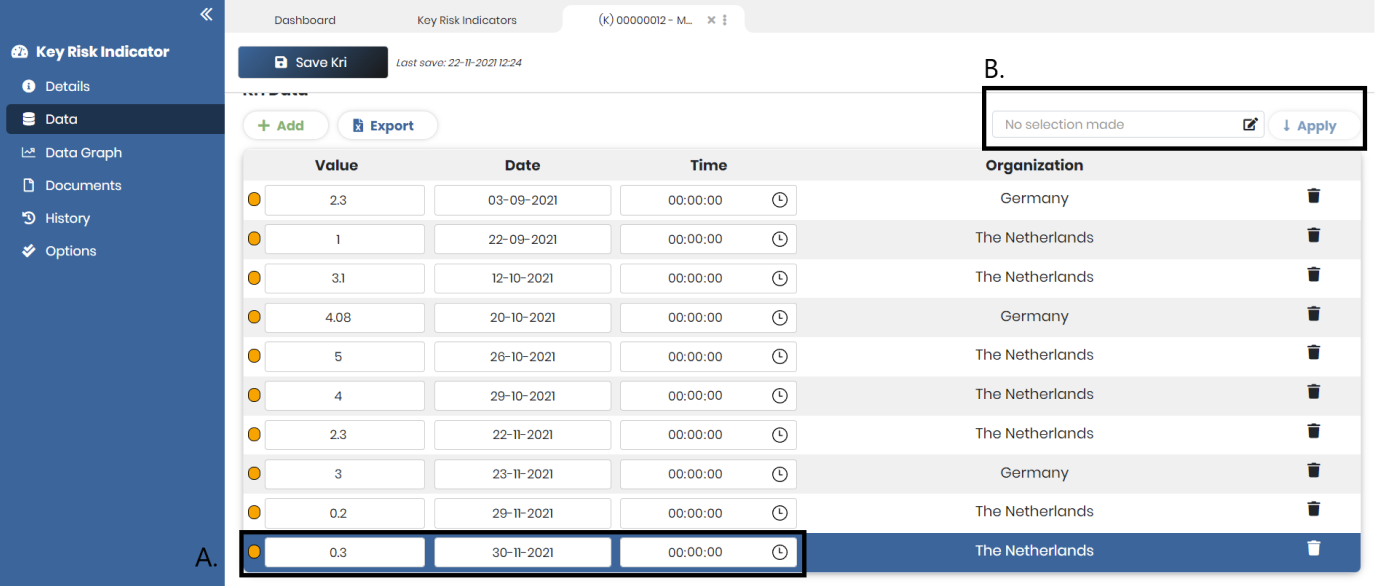Click Germany in the 23-11-2021 row

1034,473
